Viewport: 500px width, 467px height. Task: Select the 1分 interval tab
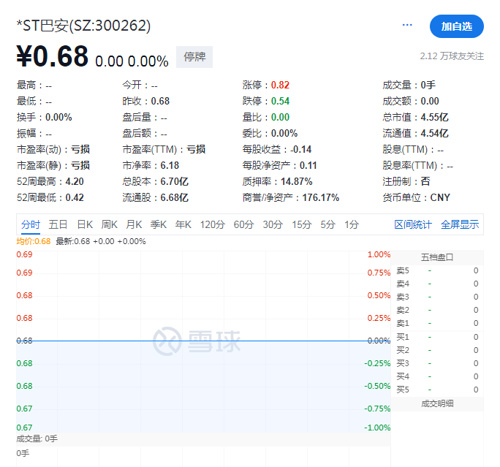coord(351,225)
